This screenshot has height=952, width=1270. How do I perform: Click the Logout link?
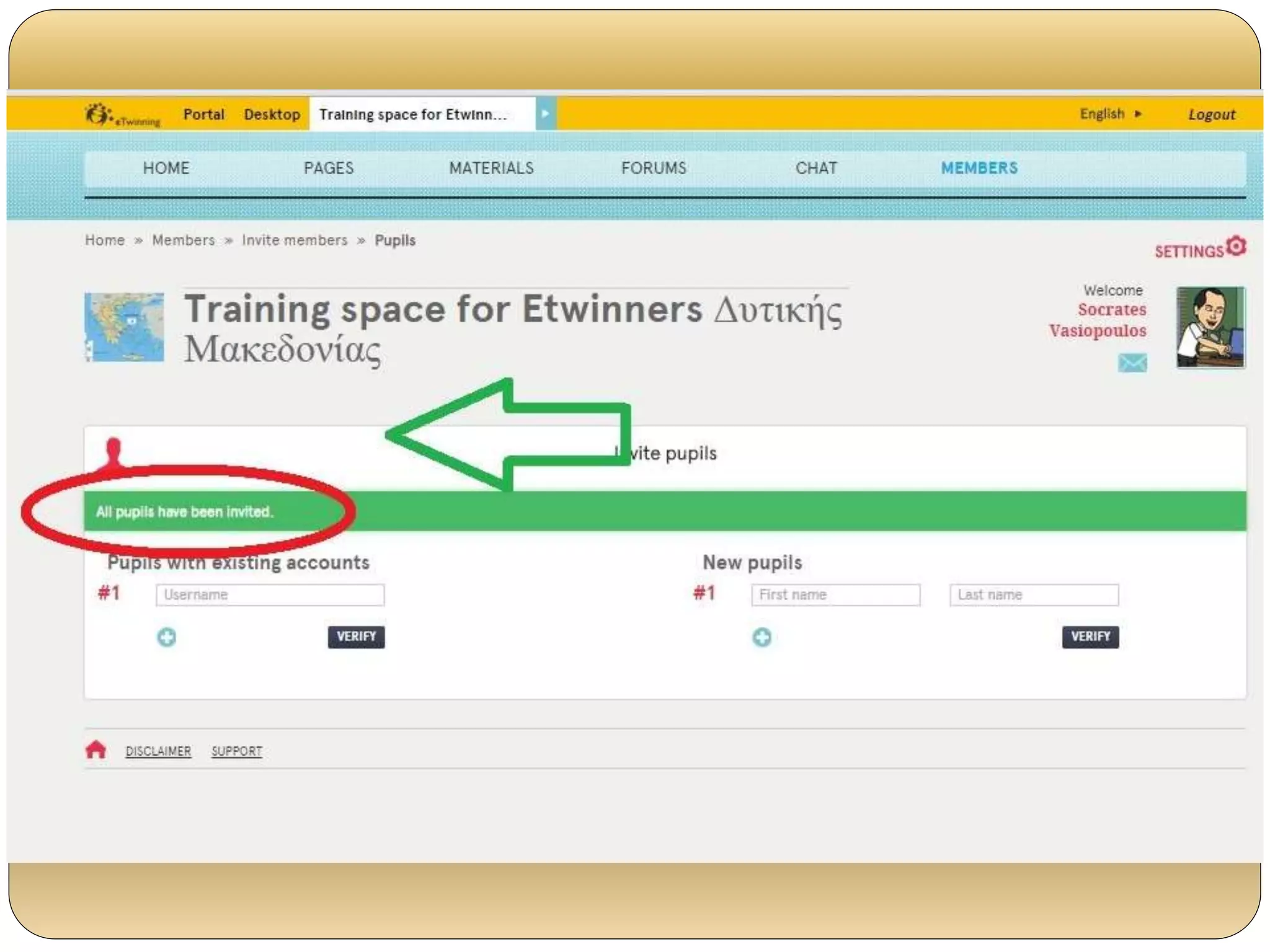tap(1211, 115)
